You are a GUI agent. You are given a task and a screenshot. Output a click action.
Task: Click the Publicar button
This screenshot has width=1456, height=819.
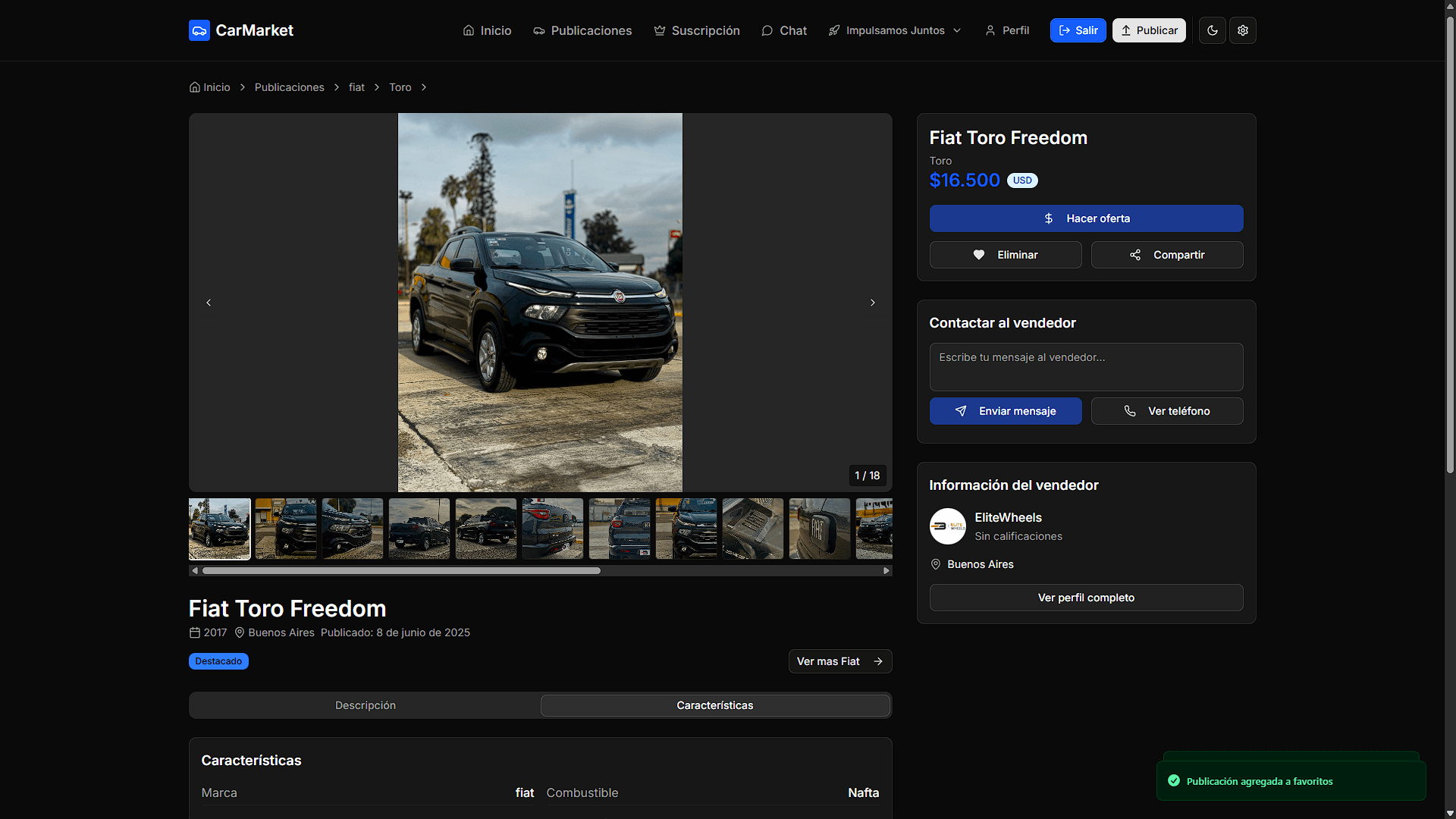pos(1149,30)
